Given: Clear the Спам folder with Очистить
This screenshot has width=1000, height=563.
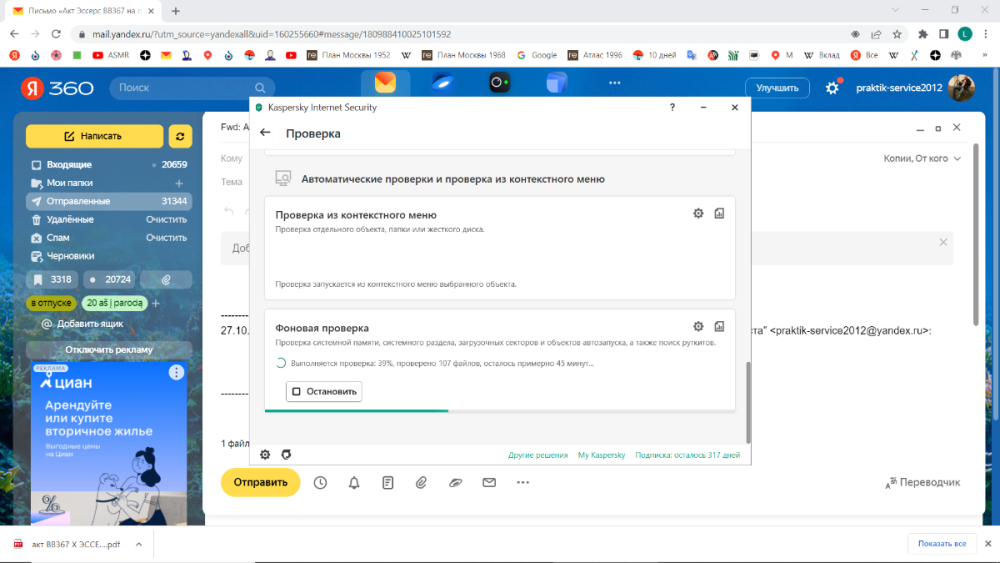Looking at the screenshot, I should (x=166, y=238).
